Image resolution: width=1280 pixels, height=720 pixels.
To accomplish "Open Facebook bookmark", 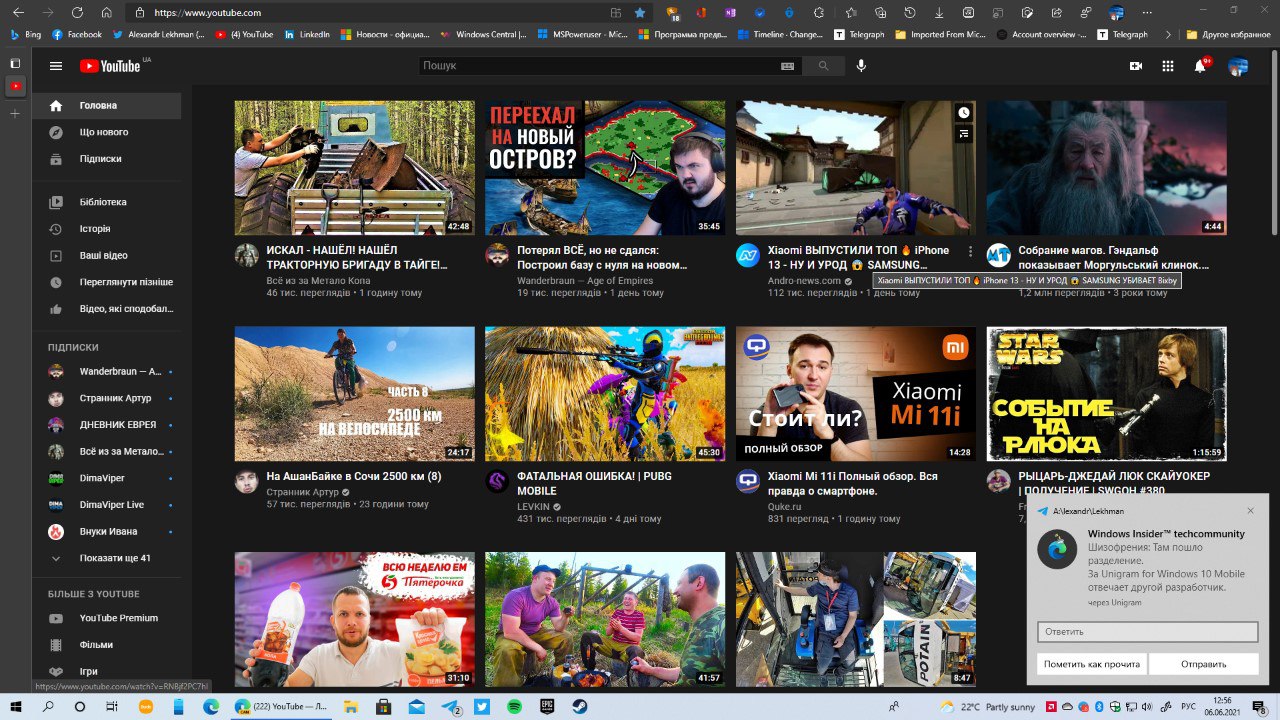I will pos(76,34).
